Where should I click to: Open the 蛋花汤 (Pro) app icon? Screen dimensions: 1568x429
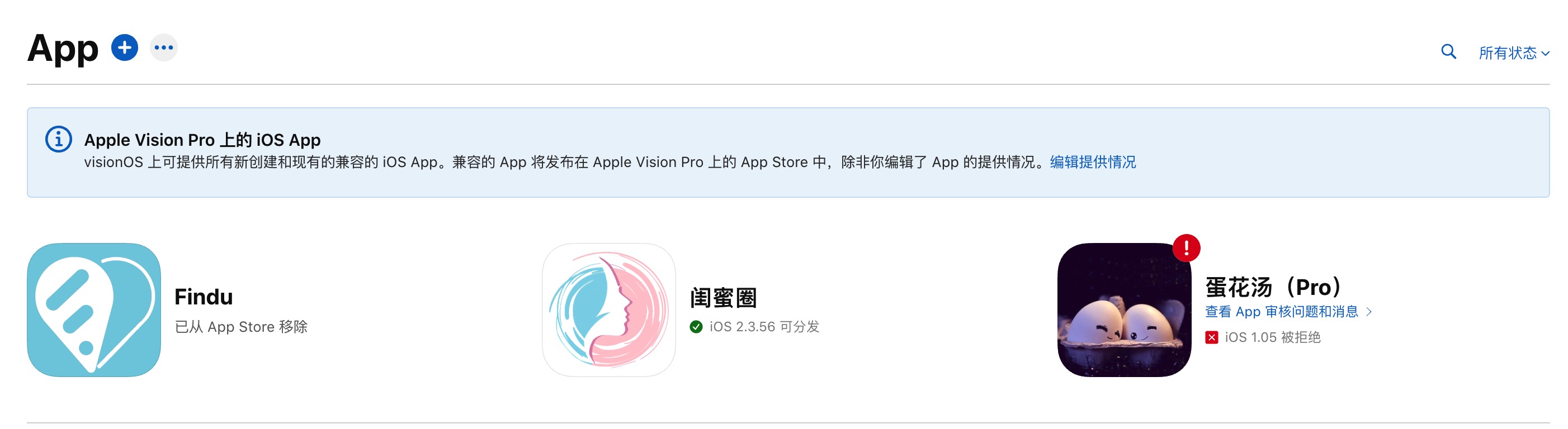click(x=1123, y=310)
